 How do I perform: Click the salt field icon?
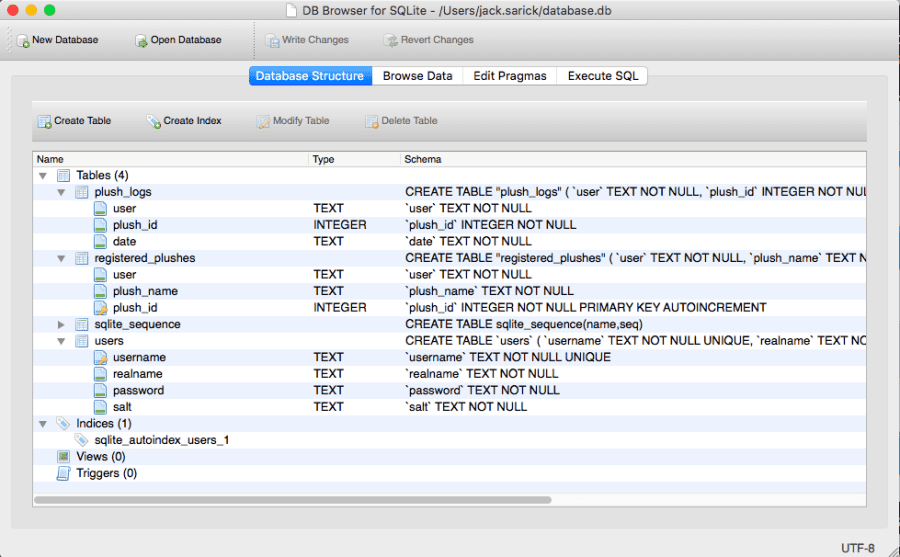(100, 407)
